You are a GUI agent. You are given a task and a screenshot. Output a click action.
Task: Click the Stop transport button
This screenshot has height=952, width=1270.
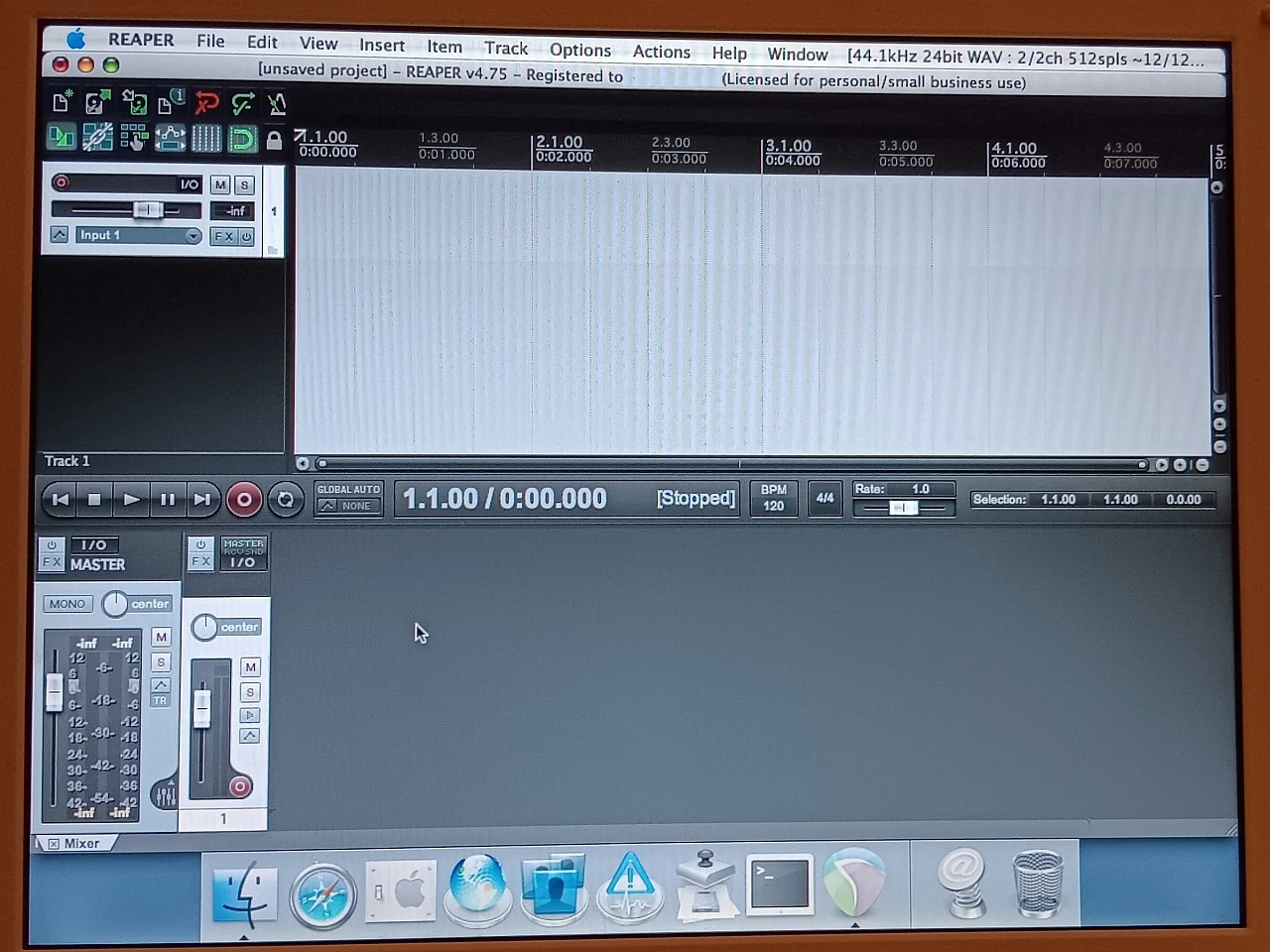(x=94, y=499)
